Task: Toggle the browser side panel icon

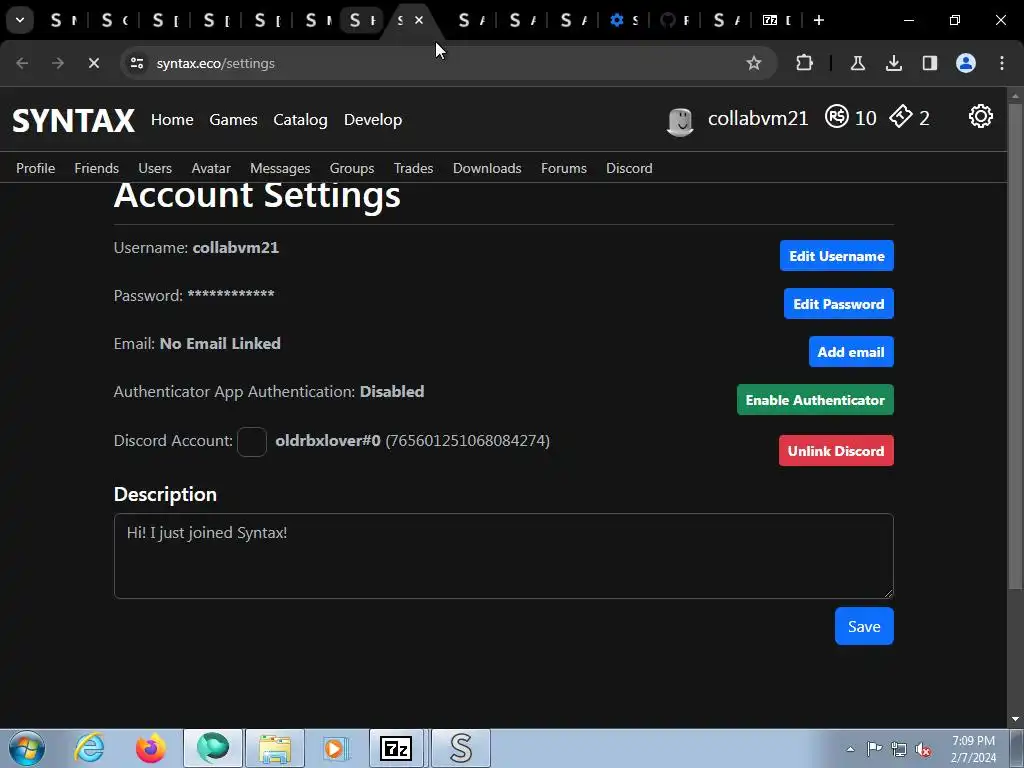Action: pos(929,63)
